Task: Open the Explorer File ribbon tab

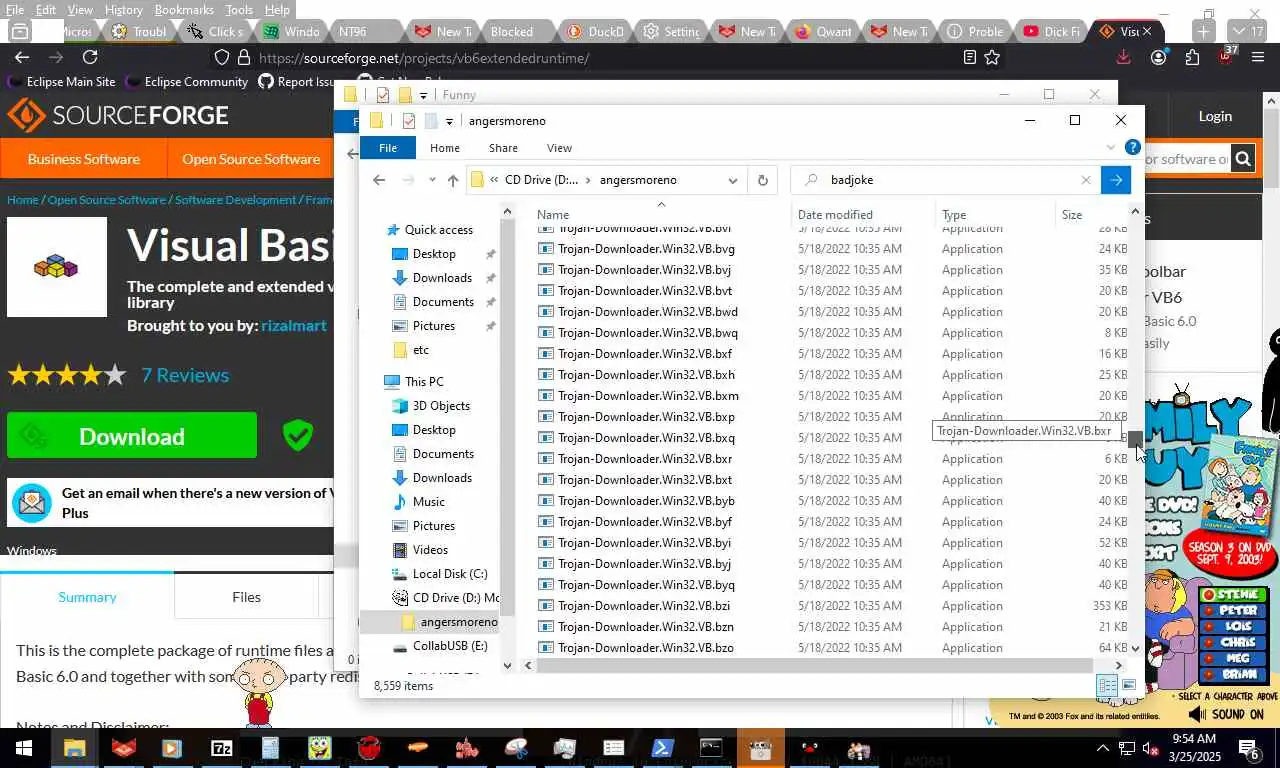Action: 387,148
